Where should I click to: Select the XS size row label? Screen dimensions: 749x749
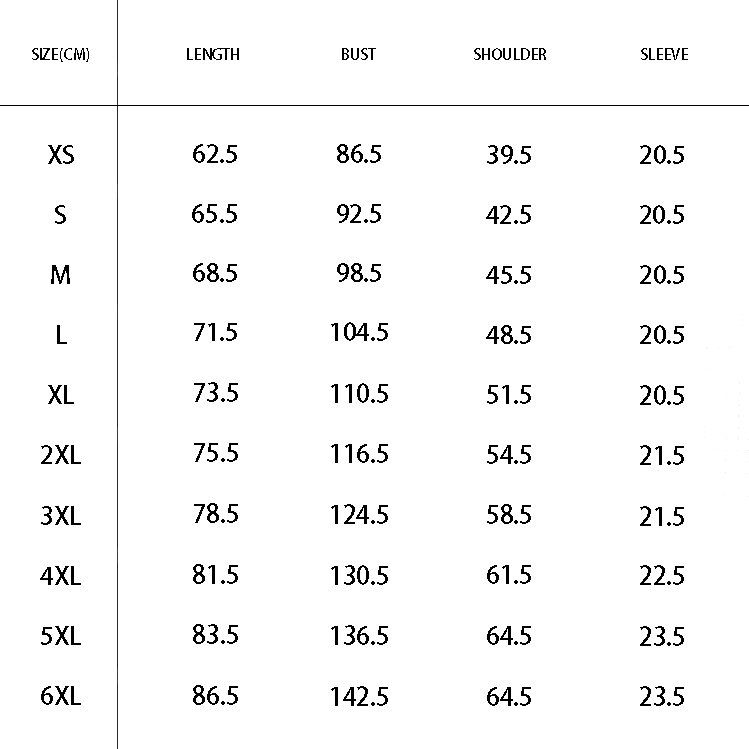tap(61, 155)
